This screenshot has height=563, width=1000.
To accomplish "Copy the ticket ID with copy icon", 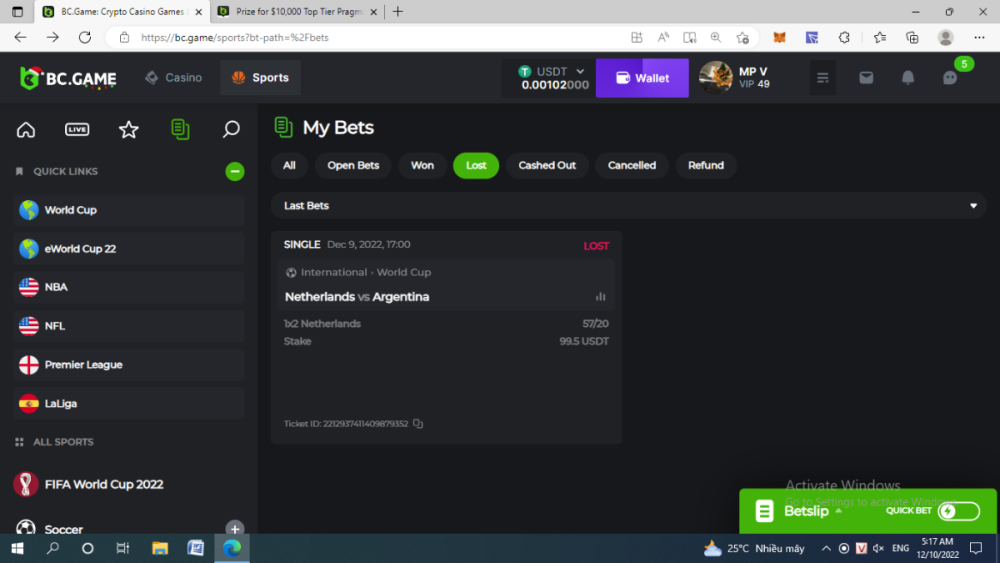I will (x=418, y=424).
